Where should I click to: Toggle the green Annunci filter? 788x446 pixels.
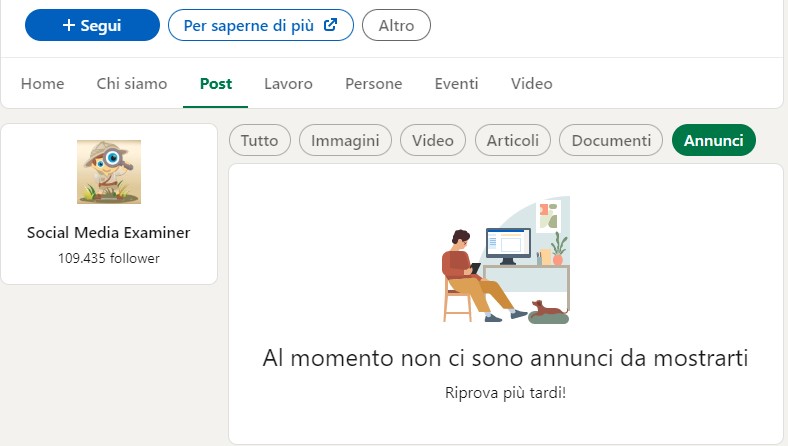click(714, 141)
